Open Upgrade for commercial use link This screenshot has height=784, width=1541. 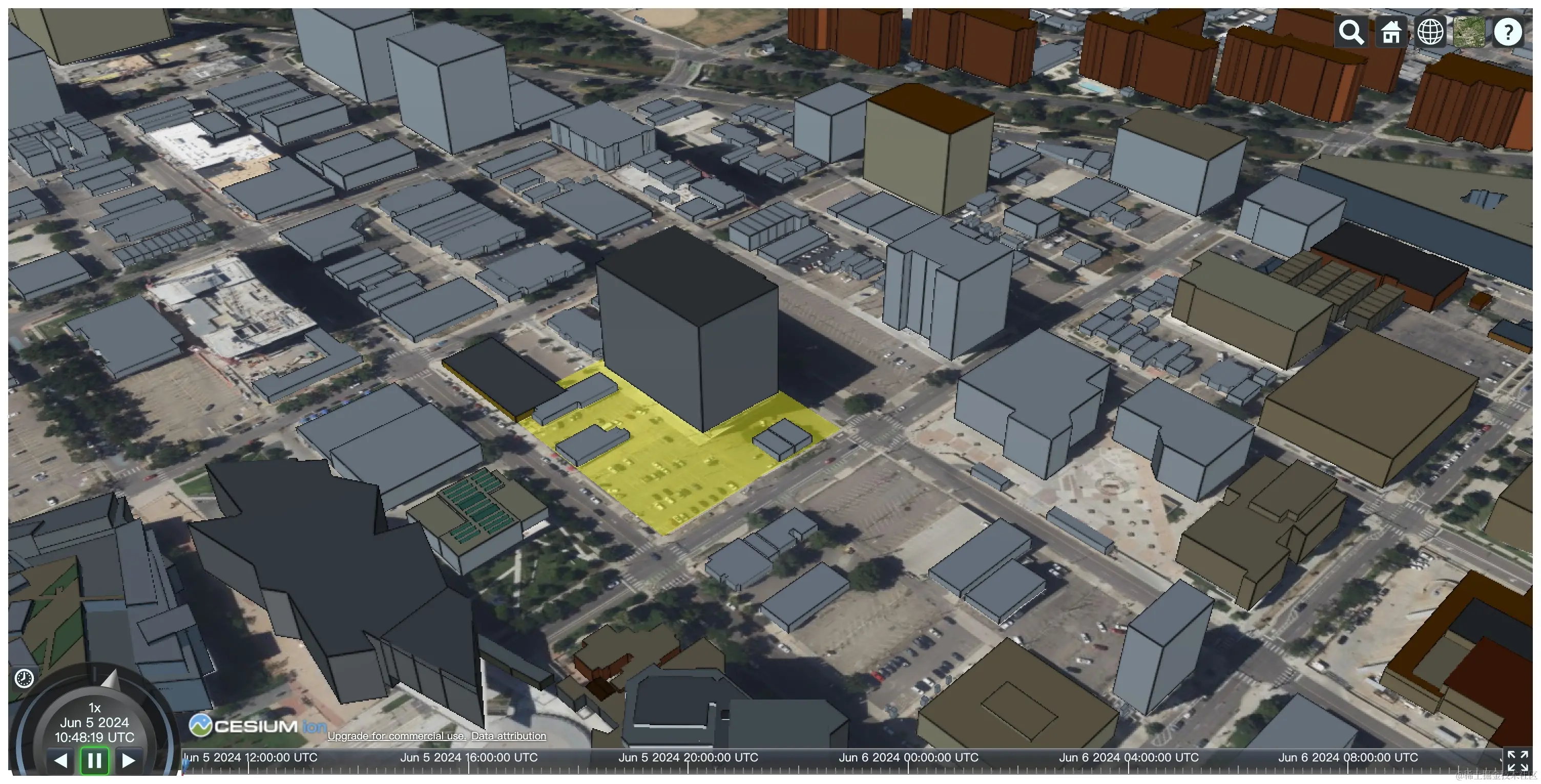(396, 736)
